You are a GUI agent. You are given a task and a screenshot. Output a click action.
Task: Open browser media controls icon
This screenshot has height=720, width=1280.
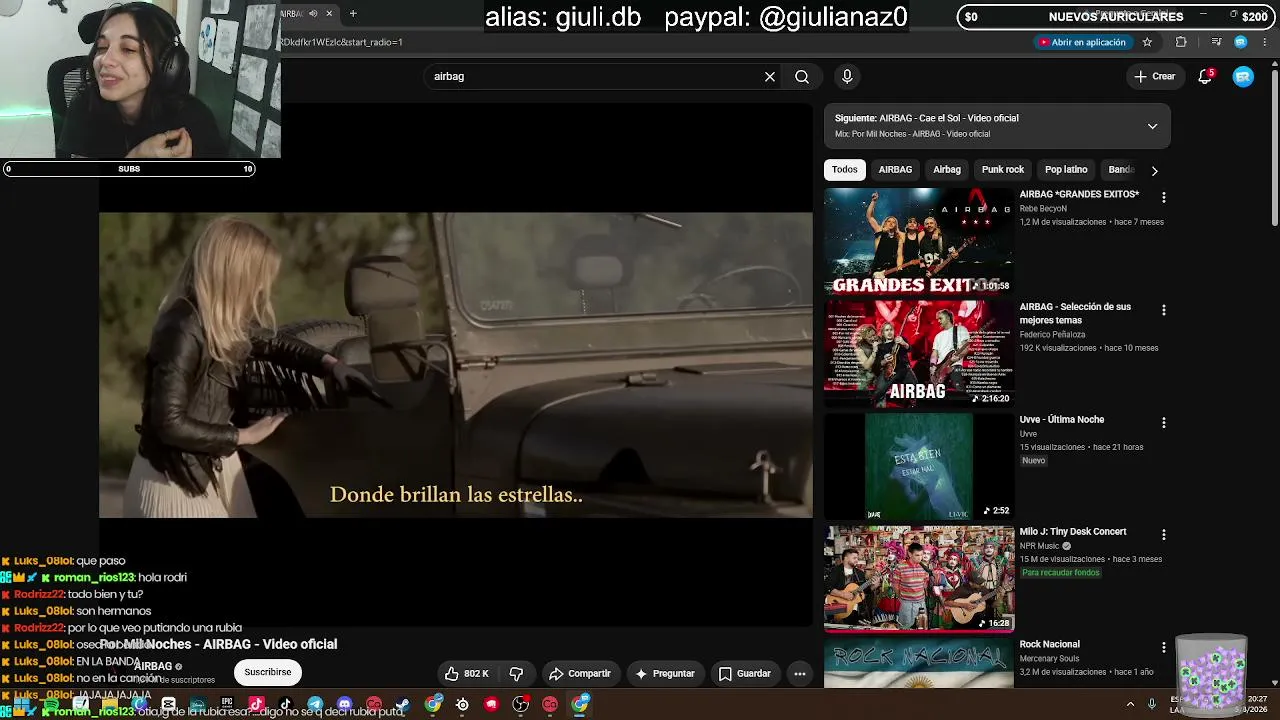click(1216, 42)
